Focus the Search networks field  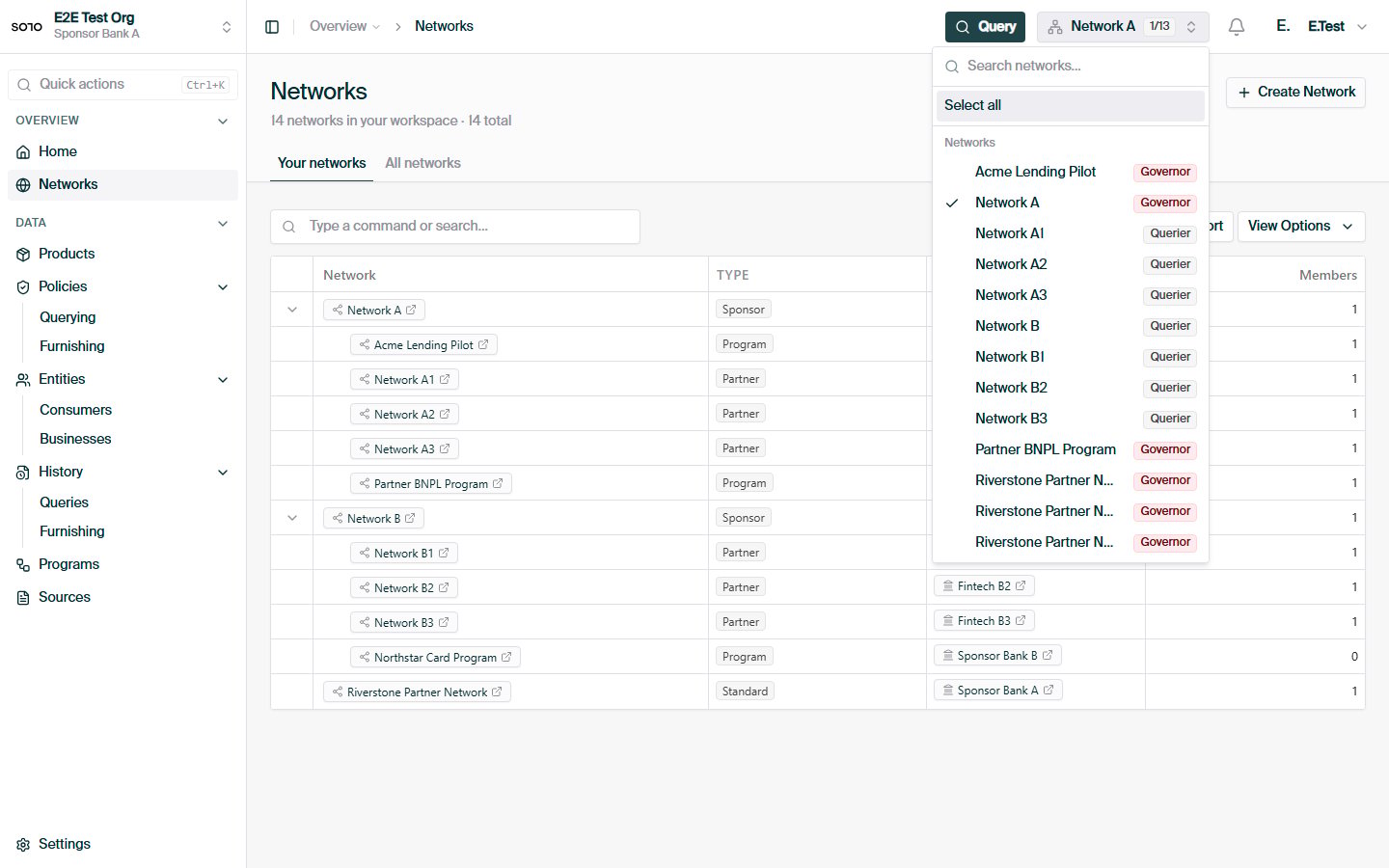coord(1071,67)
